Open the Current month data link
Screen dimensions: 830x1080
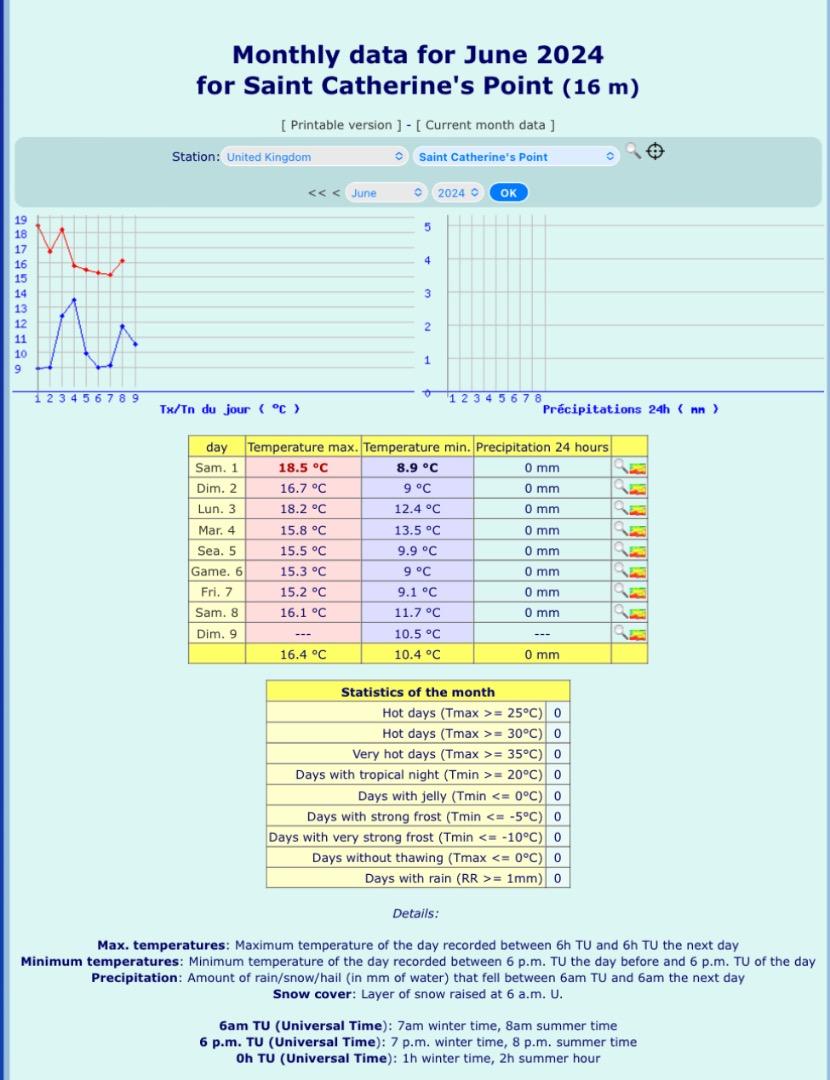click(x=485, y=125)
